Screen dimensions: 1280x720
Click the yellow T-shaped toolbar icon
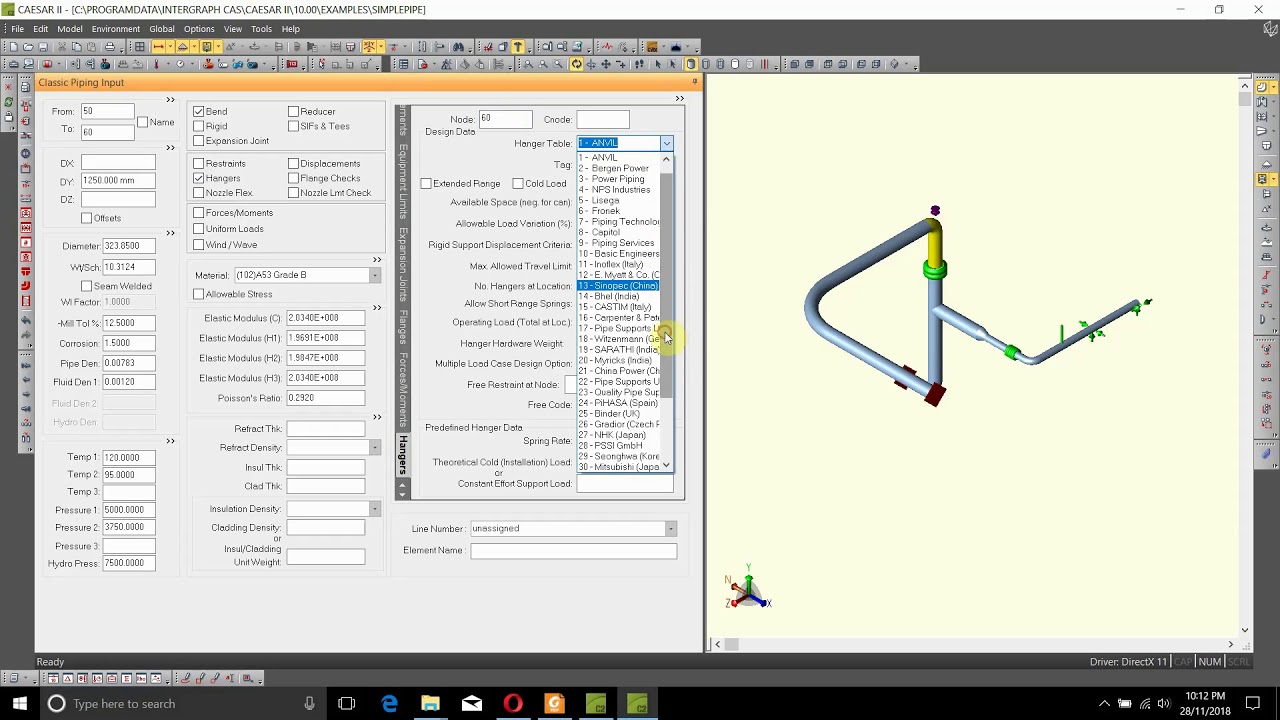click(x=517, y=47)
